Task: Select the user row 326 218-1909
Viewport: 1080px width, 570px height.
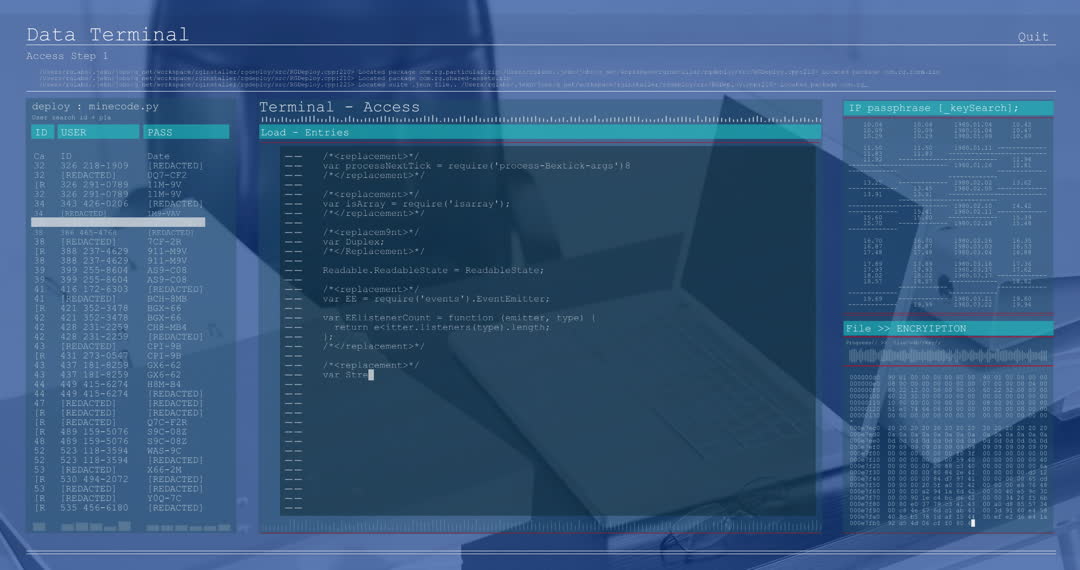Action: (x=94, y=166)
